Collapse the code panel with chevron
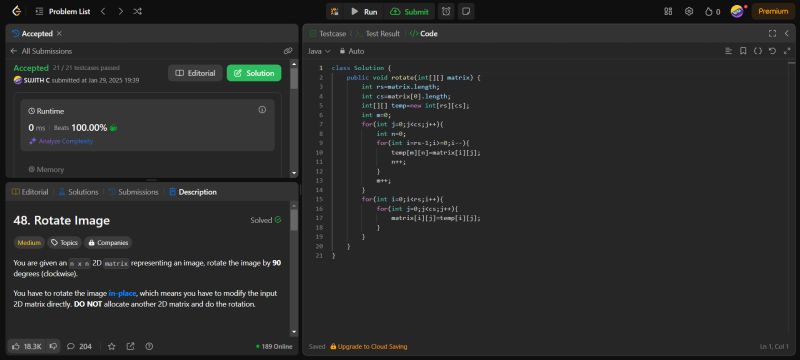The image size is (800, 360). pos(787,34)
